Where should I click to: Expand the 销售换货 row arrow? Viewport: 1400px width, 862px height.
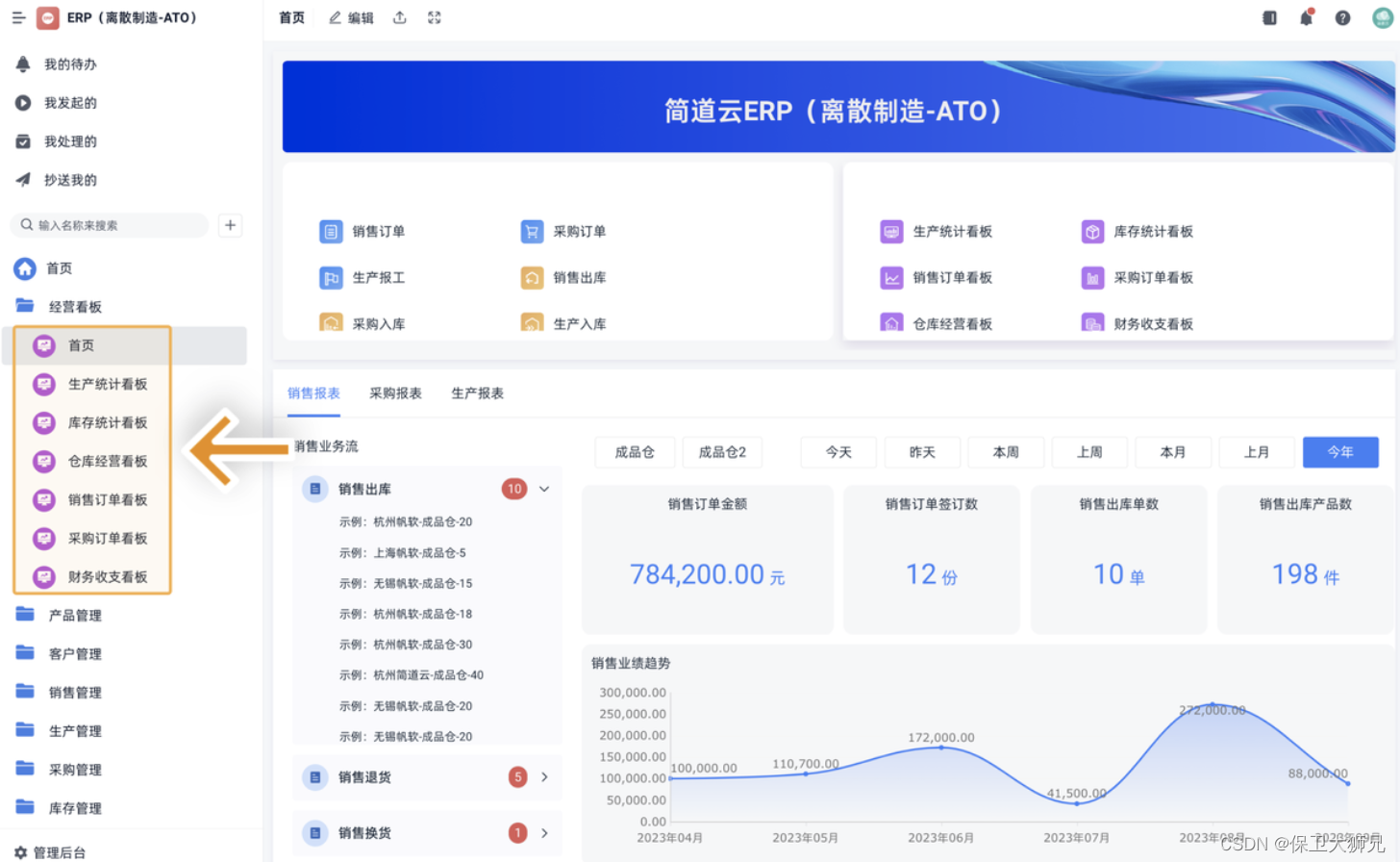tap(544, 833)
